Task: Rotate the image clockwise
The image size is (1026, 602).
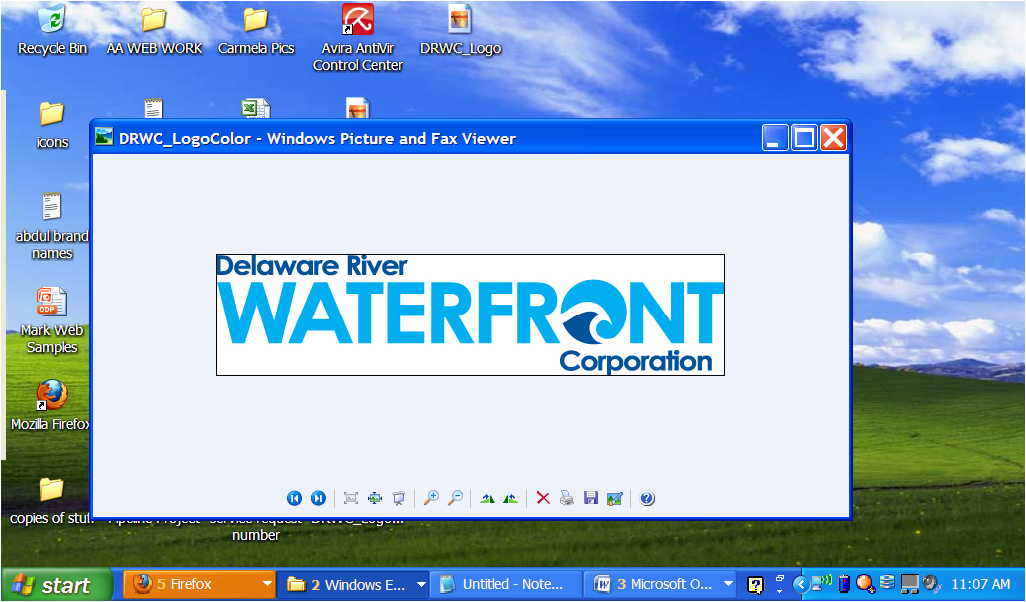Action: (x=487, y=498)
